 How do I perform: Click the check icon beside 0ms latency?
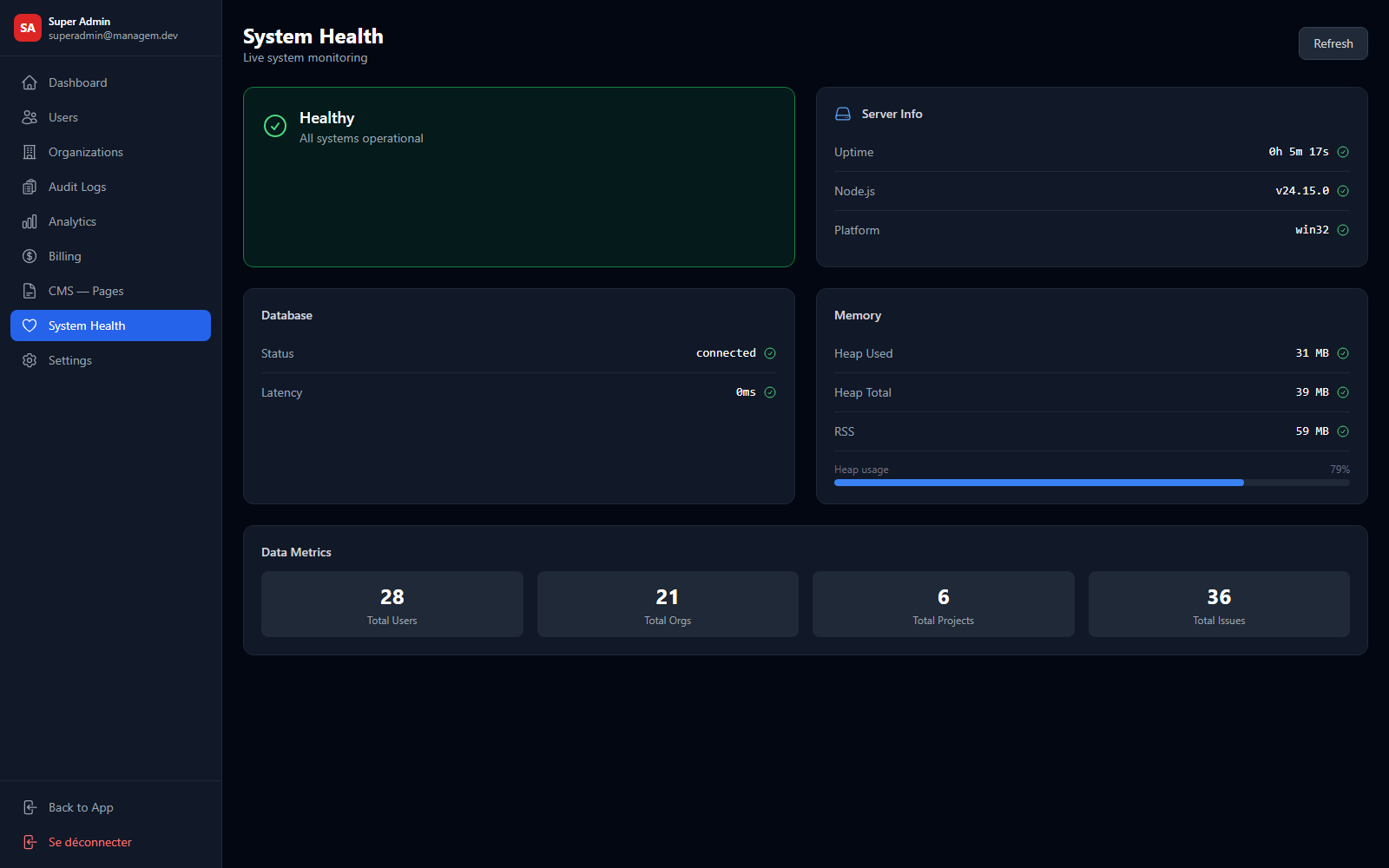[770, 392]
